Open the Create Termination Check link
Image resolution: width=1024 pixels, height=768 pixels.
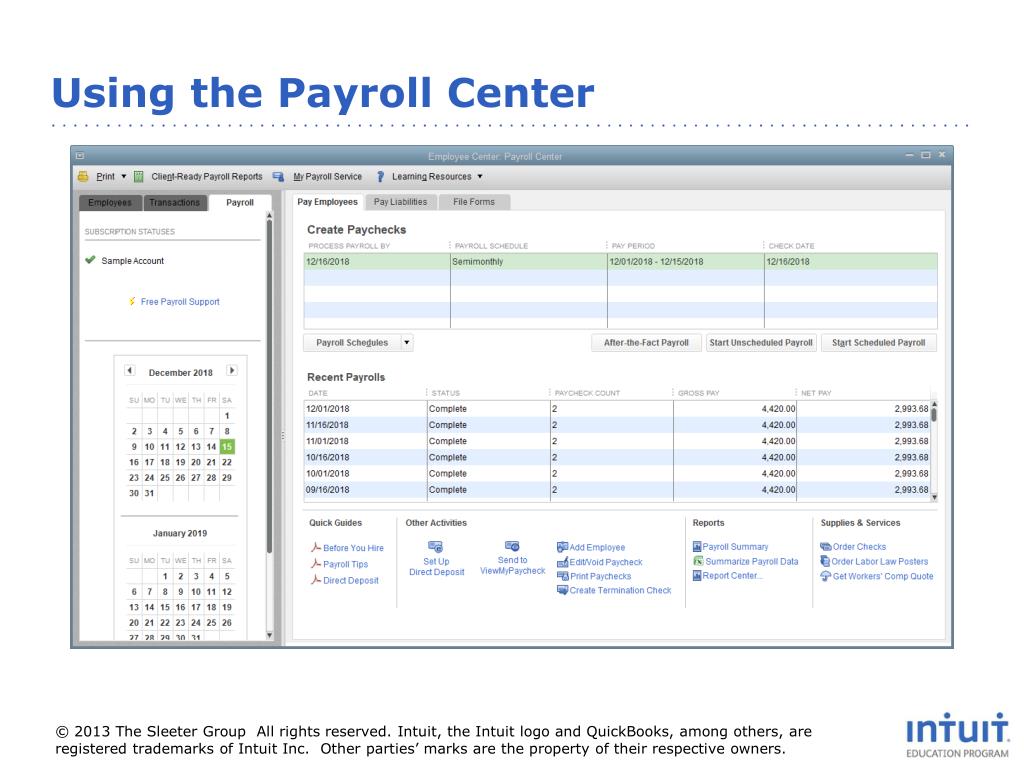tap(620, 590)
